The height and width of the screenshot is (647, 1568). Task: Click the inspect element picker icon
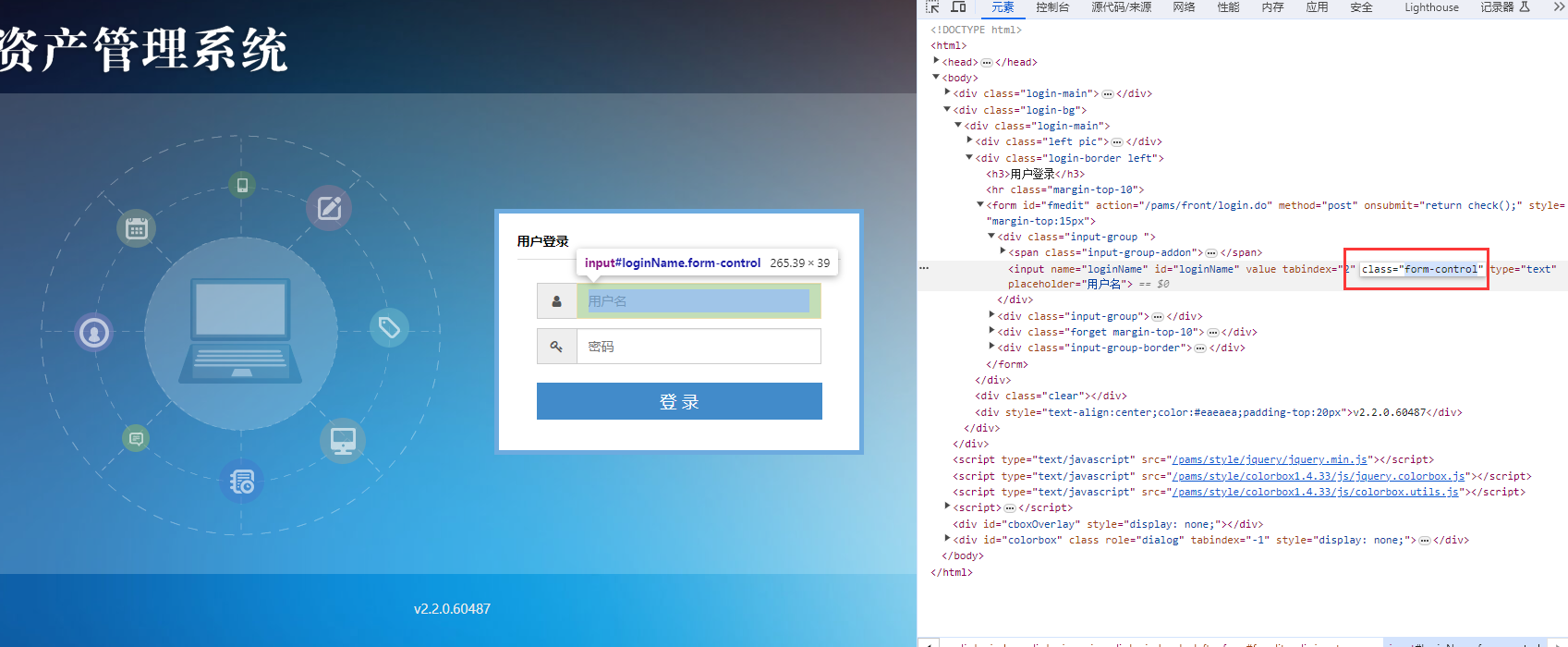tap(932, 7)
